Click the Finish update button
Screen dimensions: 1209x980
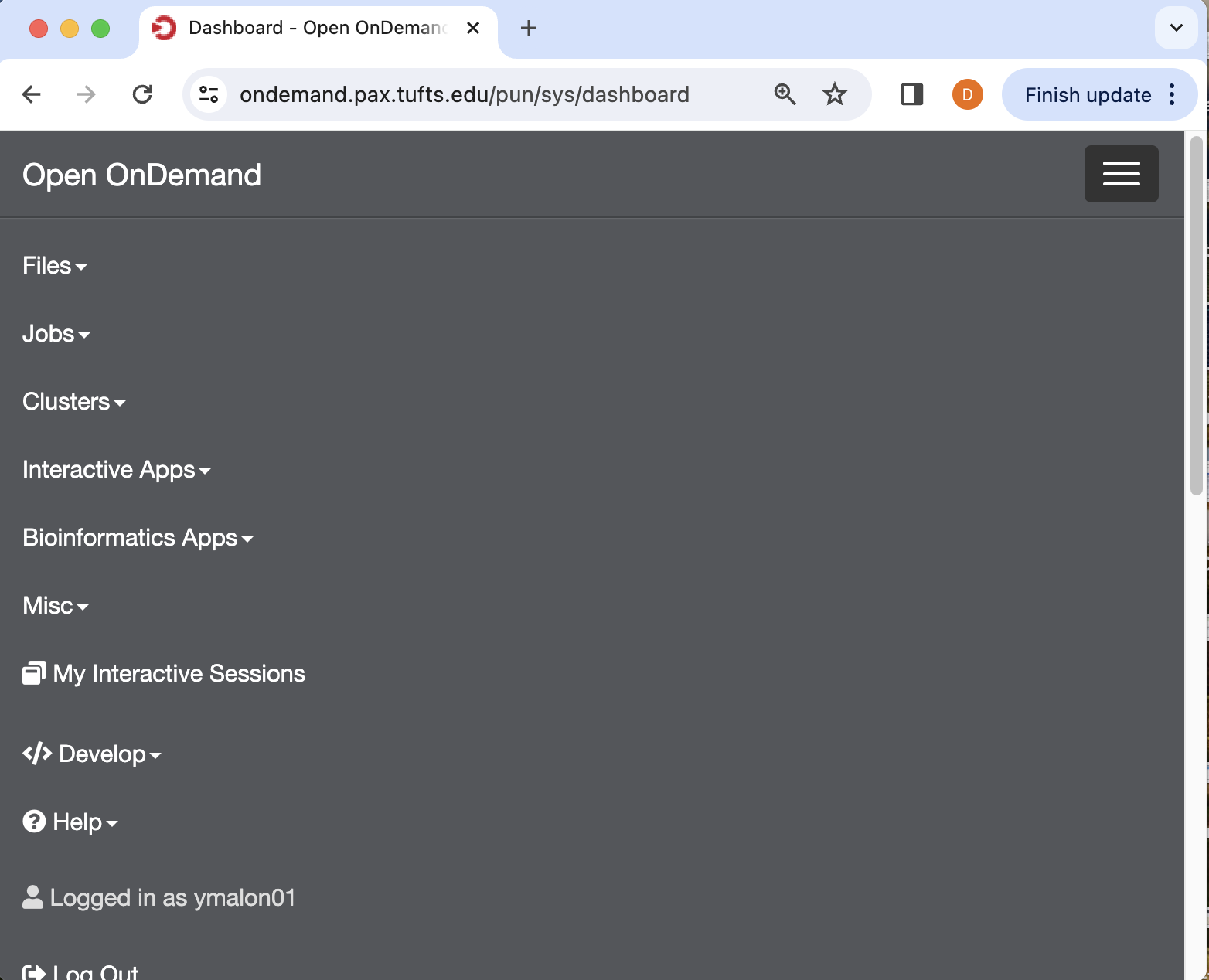tap(1088, 95)
